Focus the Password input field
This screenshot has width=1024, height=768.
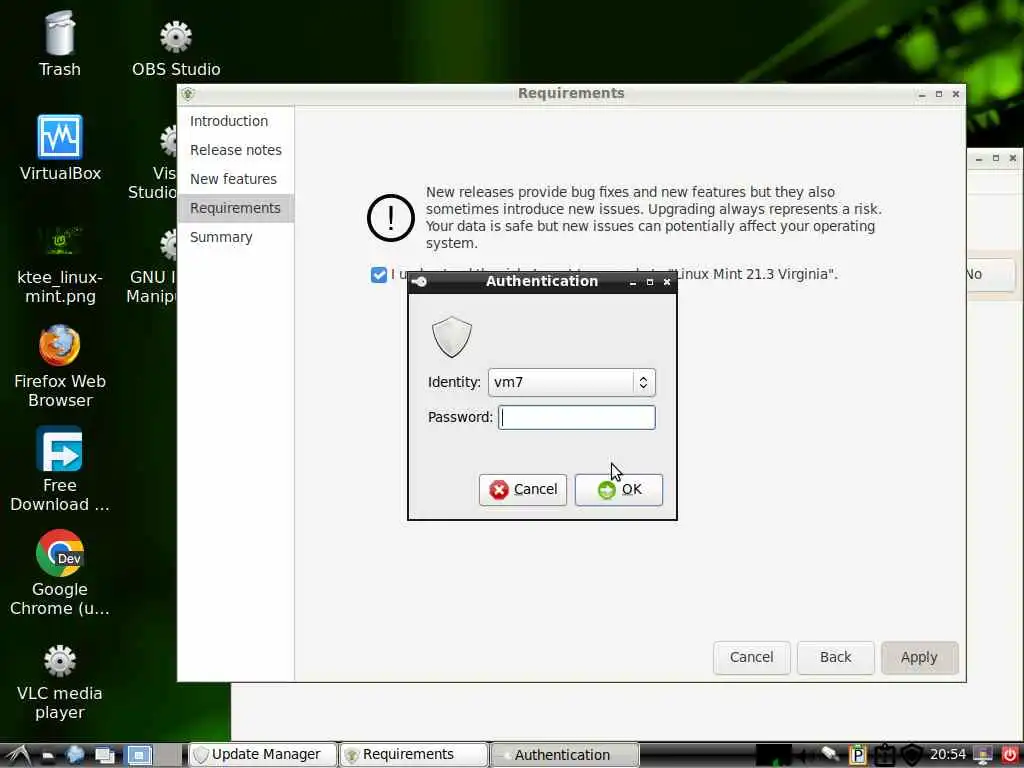(x=577, y=417)
